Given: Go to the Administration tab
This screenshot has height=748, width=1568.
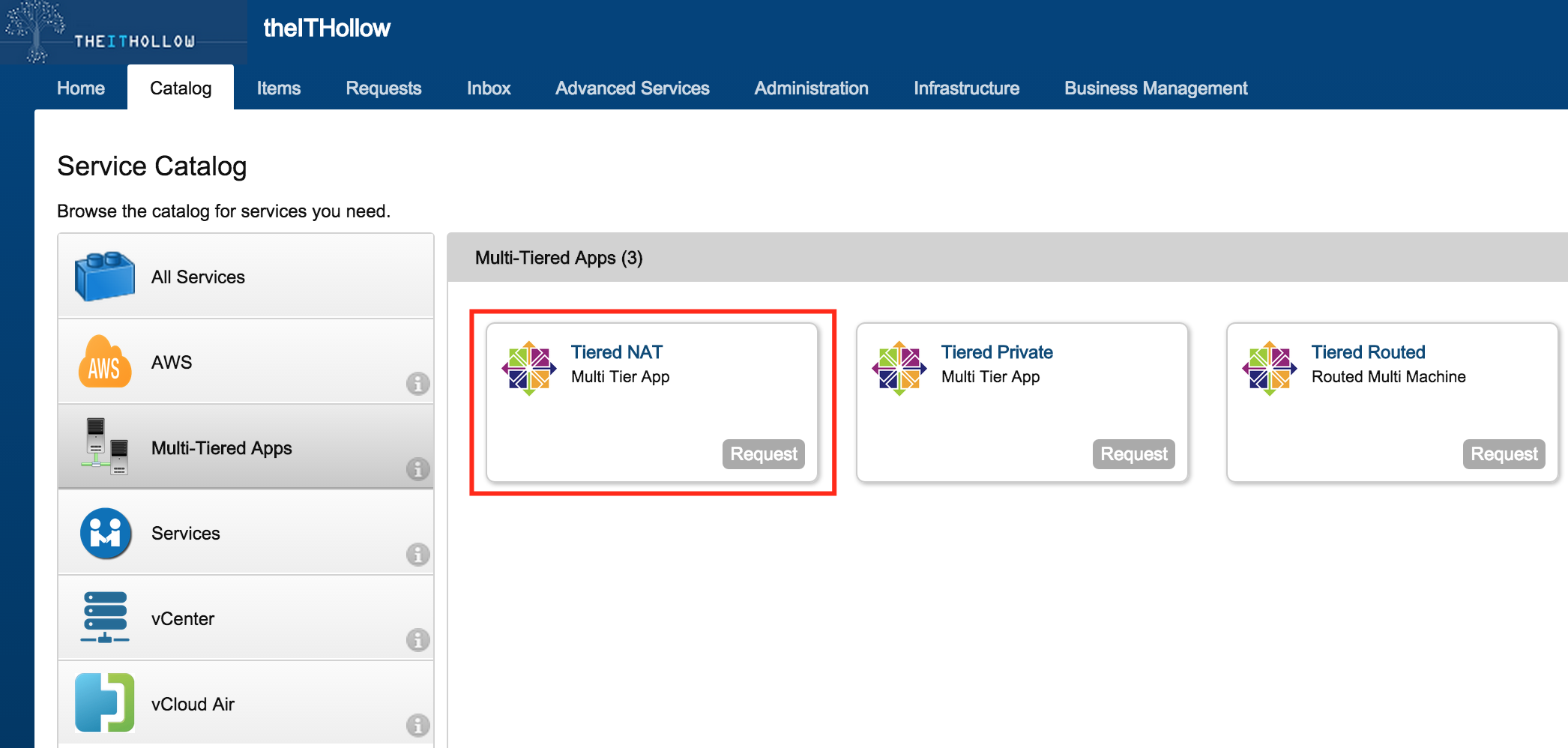Looking at the screenshot, I should click(x=811, y=88).
